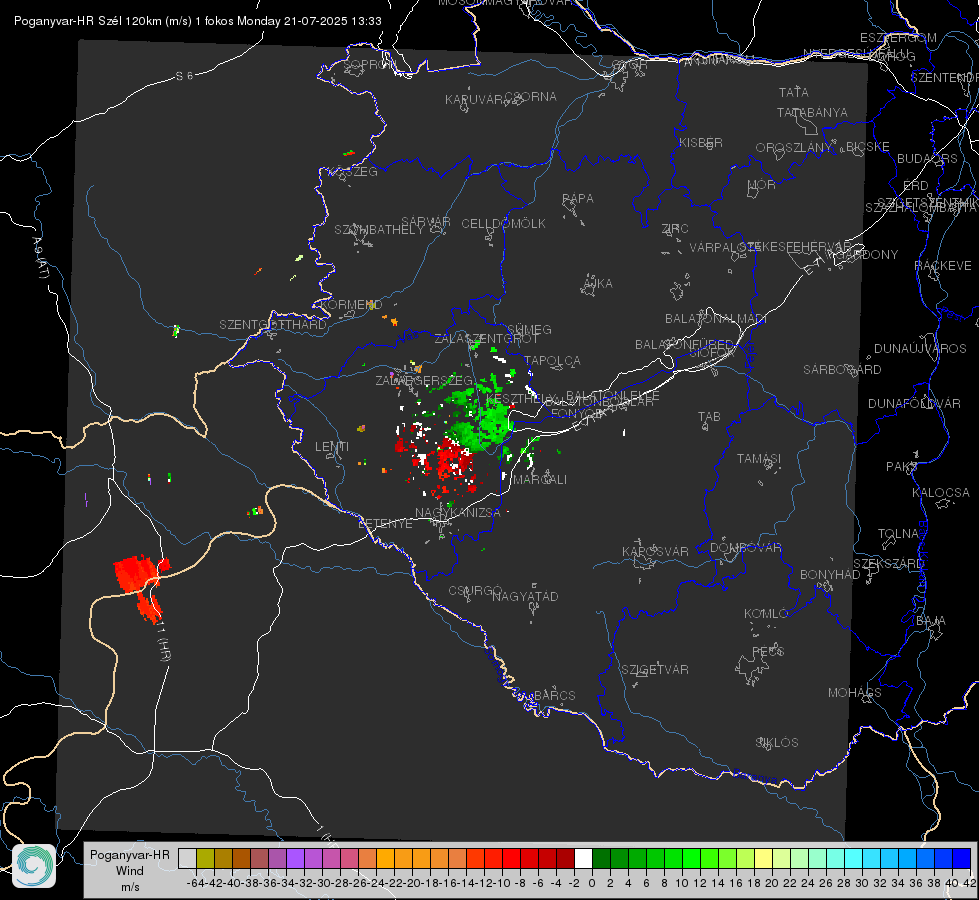Click the white swatch in the wind legend

[x=583, y=859]
